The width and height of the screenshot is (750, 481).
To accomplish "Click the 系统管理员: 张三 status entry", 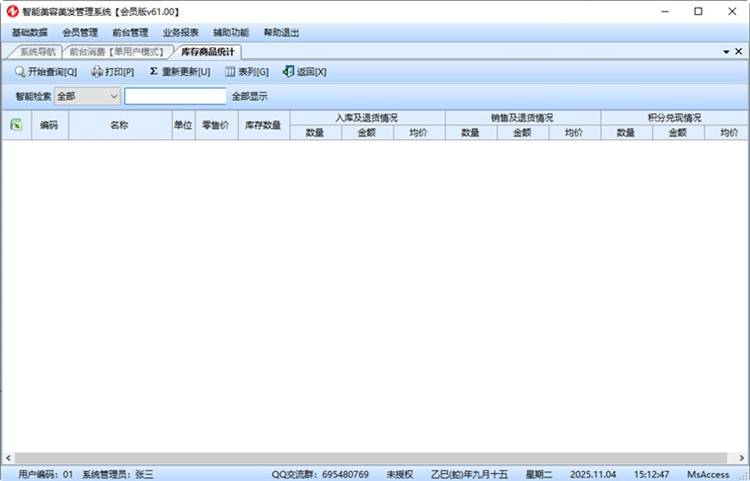I will [118, 474].
